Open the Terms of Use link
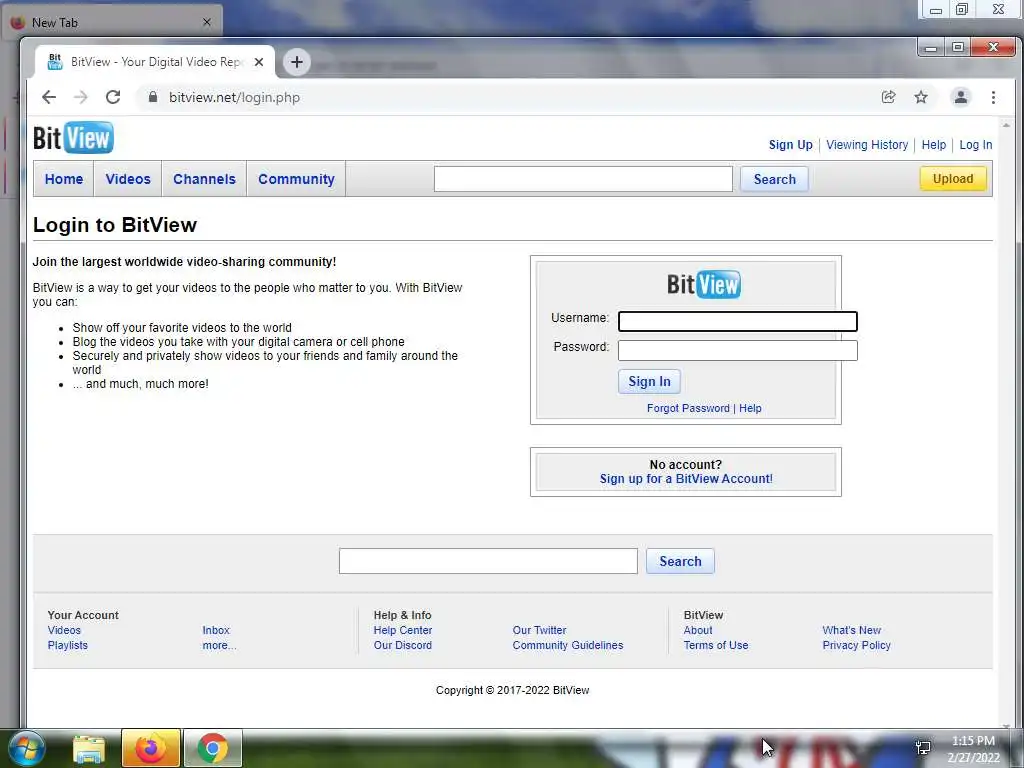This screenshot has width=1024, height=768. point(716,645)
